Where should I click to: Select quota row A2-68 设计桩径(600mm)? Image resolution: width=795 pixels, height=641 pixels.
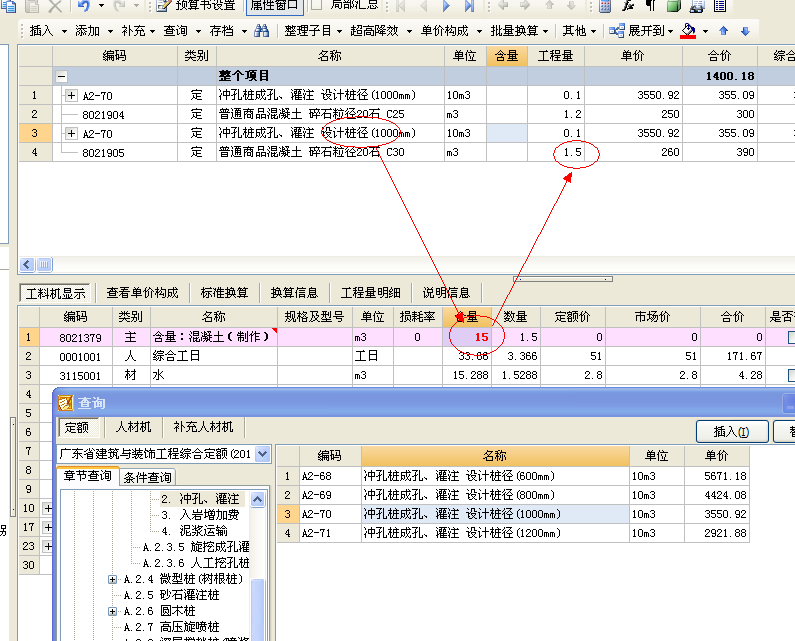coord(513,476)
